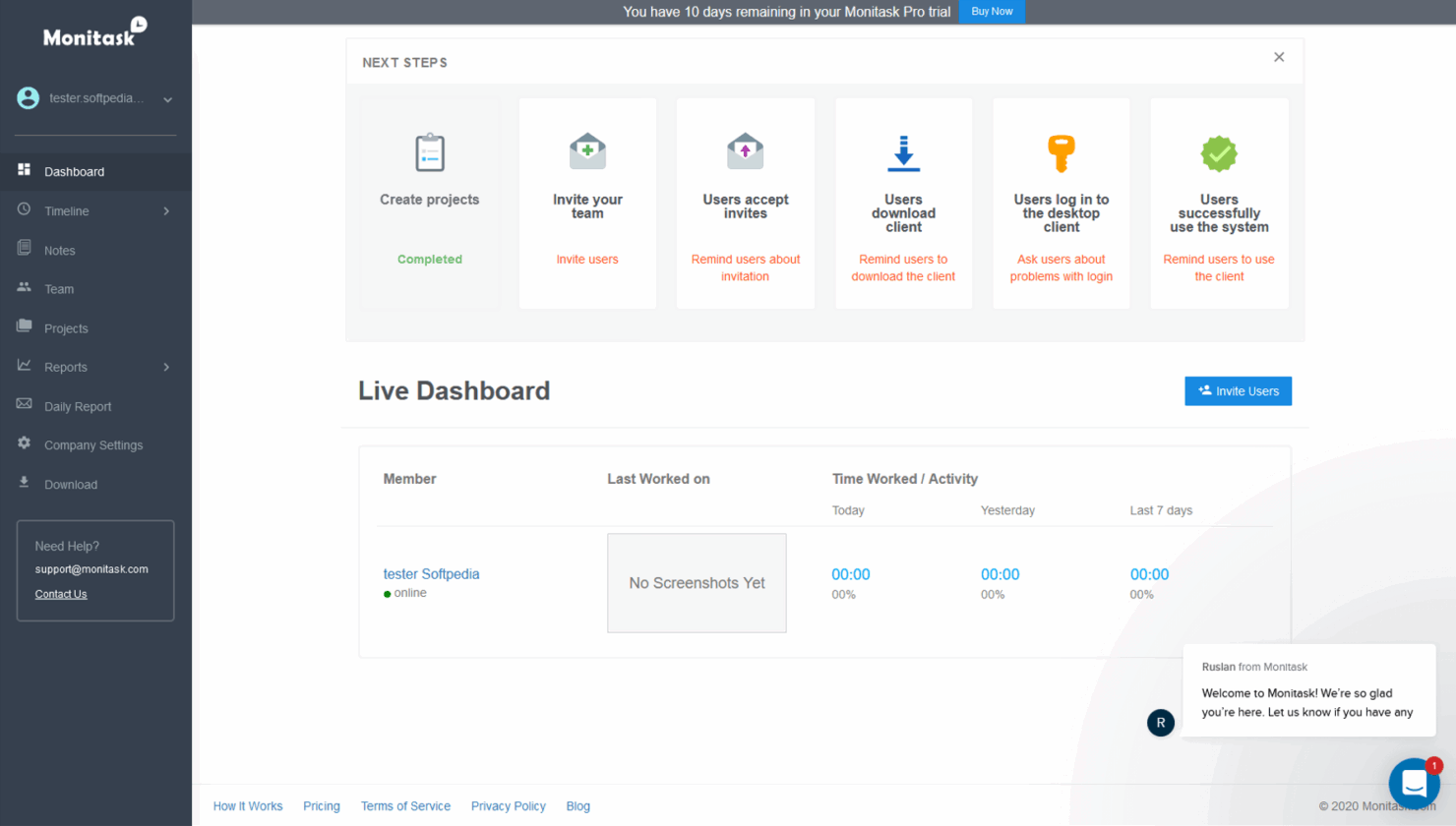Open Privacy Policy footer link
This screenshot has height=826, width=1456.
pyautogui.click(x=509, y=806)
